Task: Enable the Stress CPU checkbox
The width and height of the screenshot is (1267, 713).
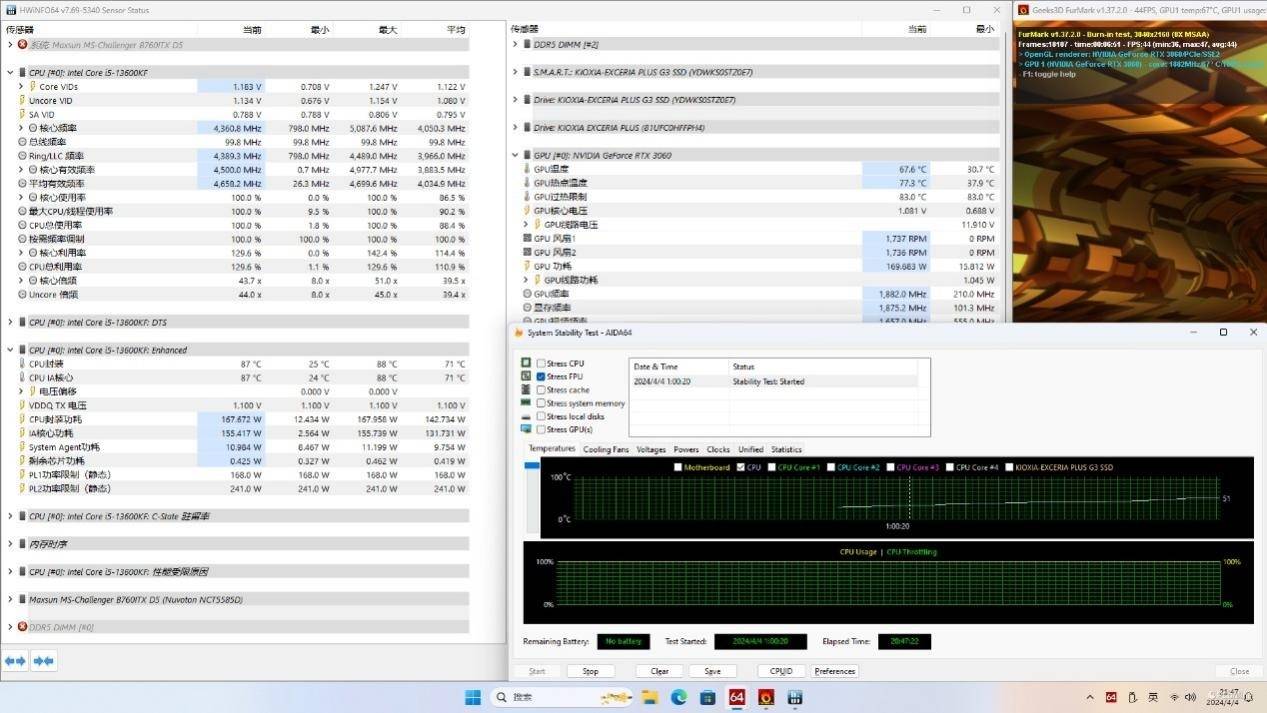Action: tap(541, 363)
